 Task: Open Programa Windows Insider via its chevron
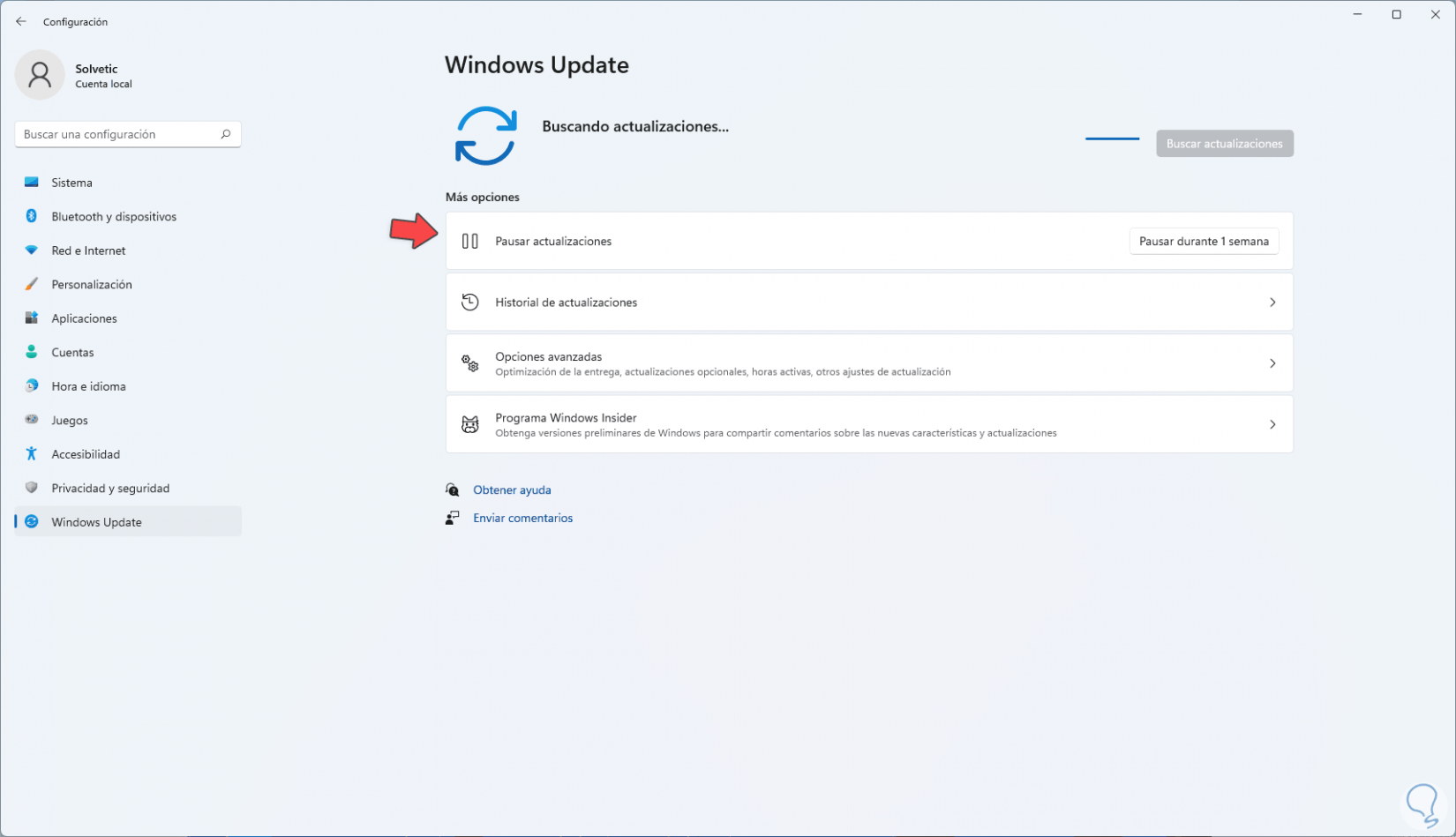(x=1272, y=424)
